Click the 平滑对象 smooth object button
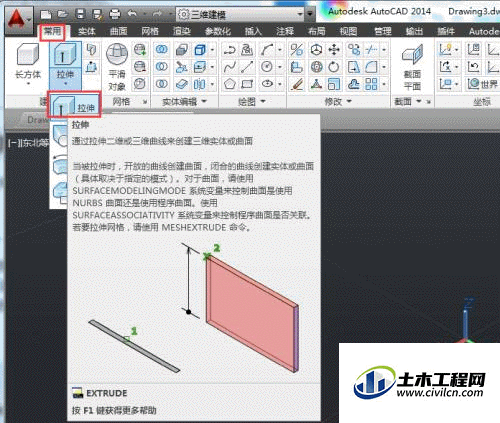Image resolution: width=500 pixels, height=423 pixels. (x=117, y=67)
